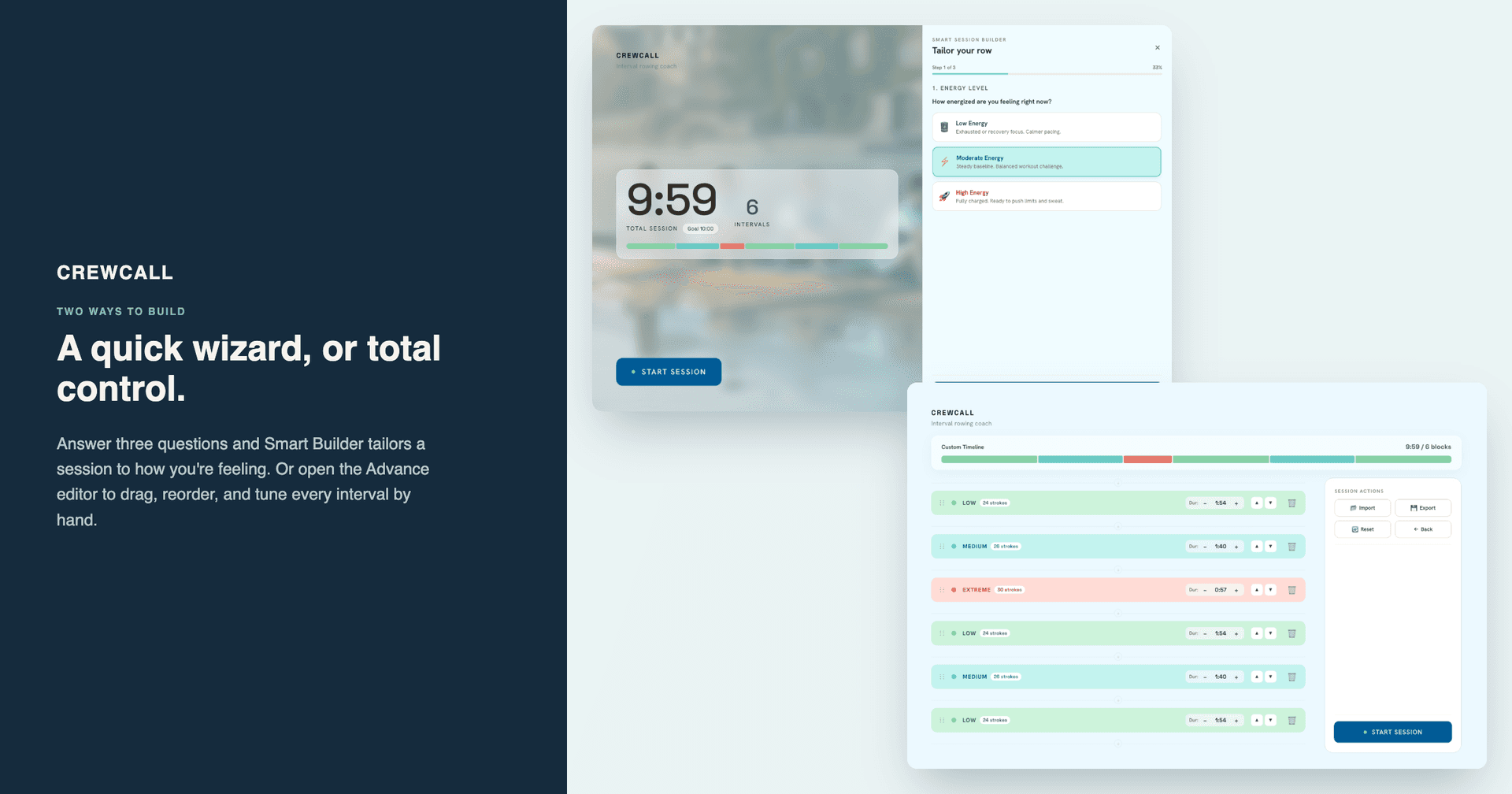Move the last LOW block up

pyautogui.click(x=1257, y=720)
